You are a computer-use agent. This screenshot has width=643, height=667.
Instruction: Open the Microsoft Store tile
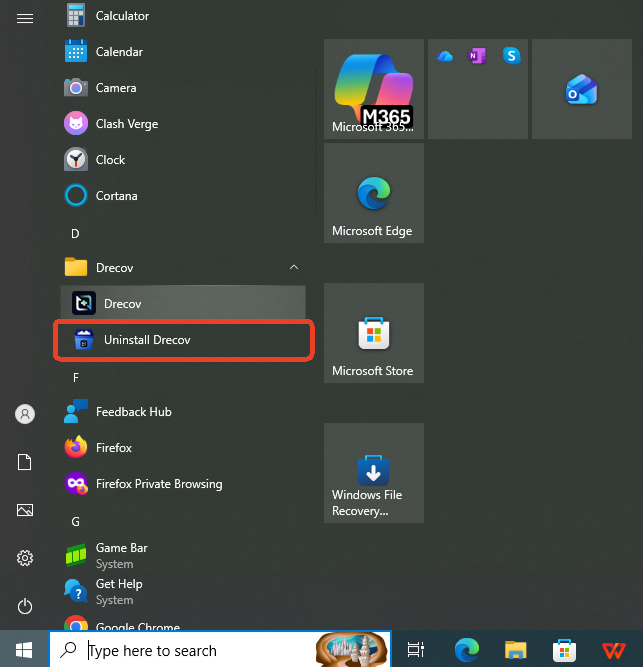coord(373,333)
